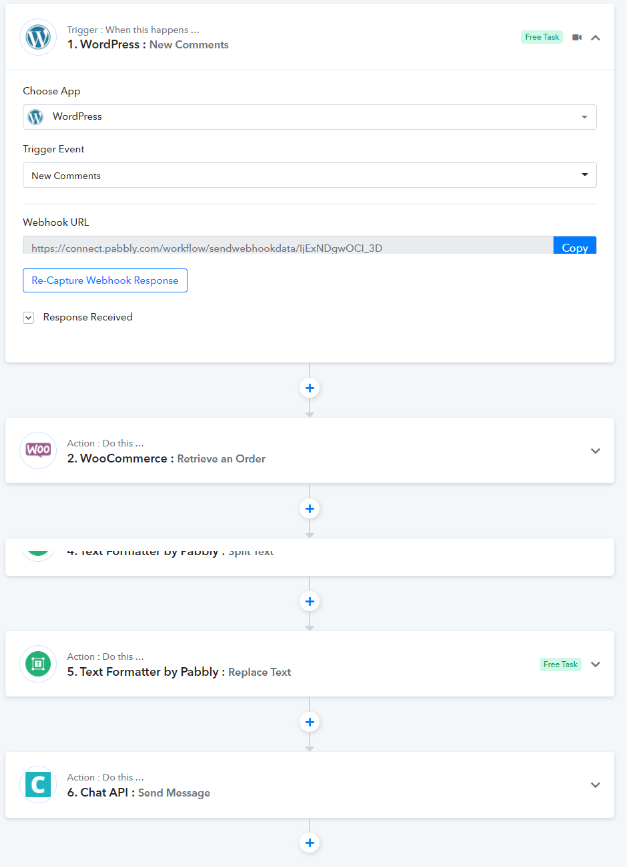627x867 pixels.
Task: Copy the webhook URL
Action: (574, 246)
